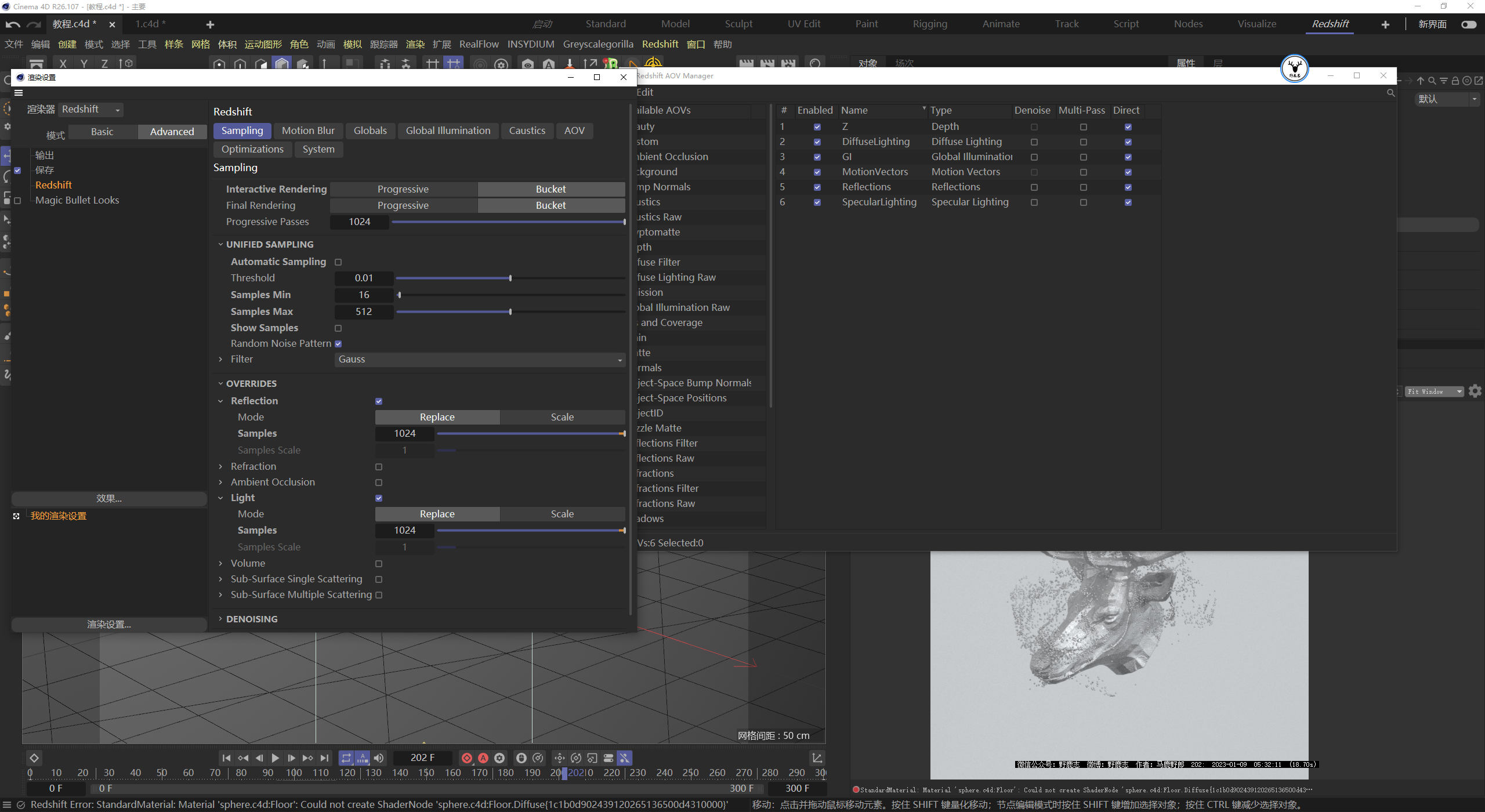Open render settings hamburger menu

[x=19, y=93]
